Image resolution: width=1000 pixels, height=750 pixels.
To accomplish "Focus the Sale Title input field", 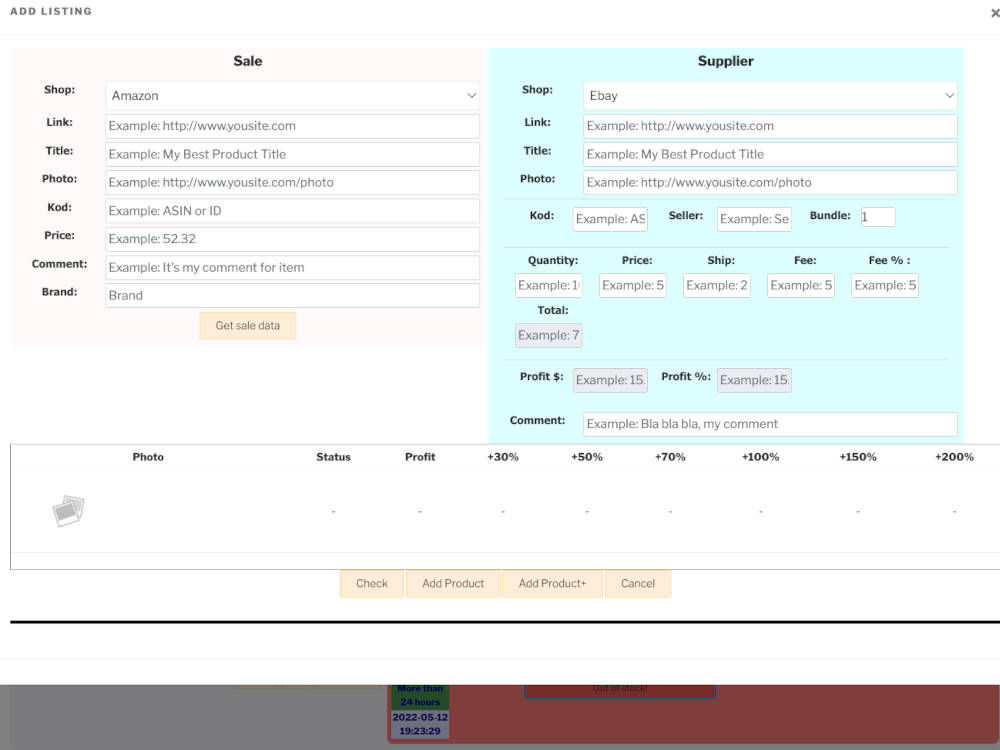I will click(x=293, y=154).
